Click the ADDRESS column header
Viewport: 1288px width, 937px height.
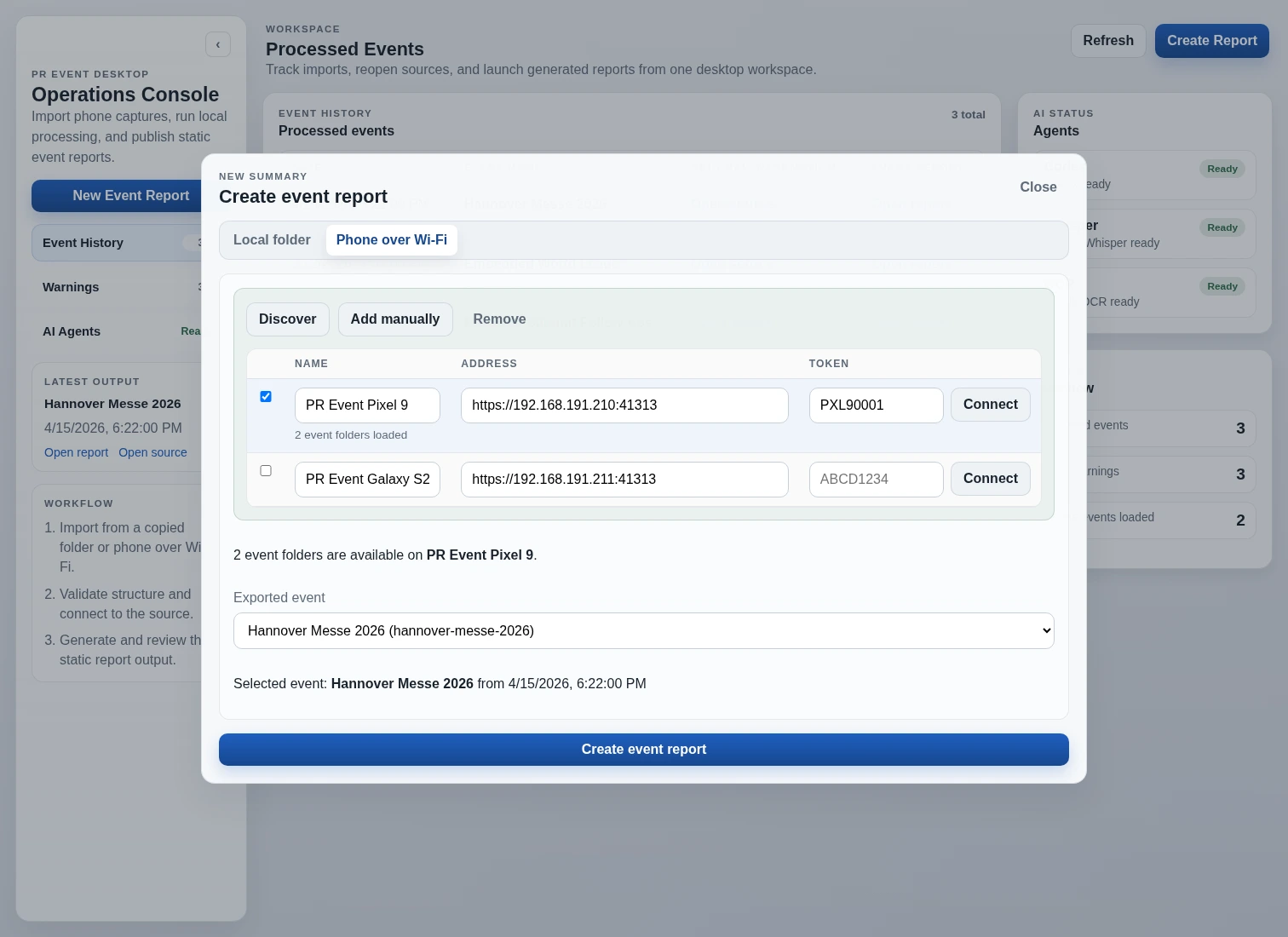(489, 364)
